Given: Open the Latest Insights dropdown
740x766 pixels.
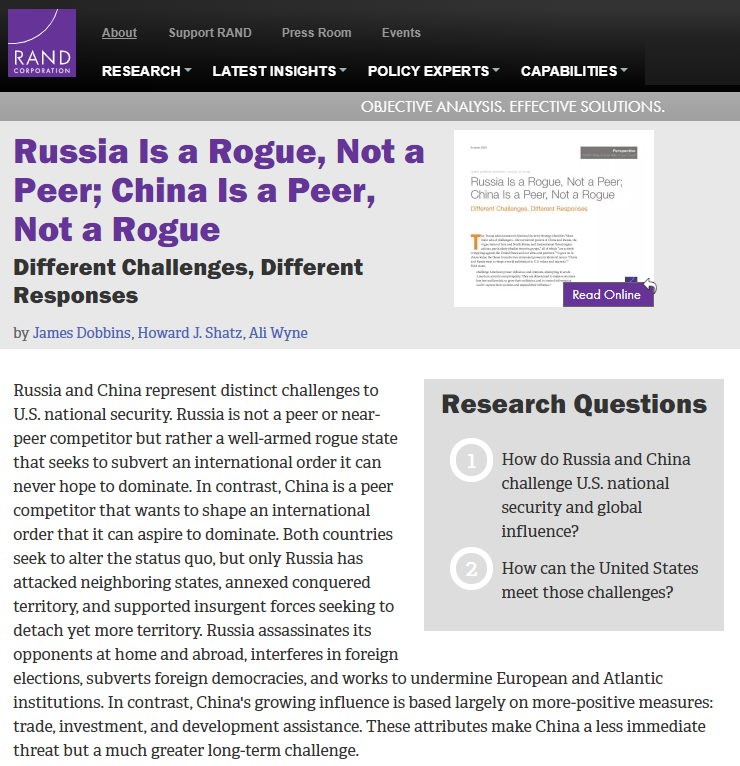Looking at the screenshot, I should (x=279, y=71).
